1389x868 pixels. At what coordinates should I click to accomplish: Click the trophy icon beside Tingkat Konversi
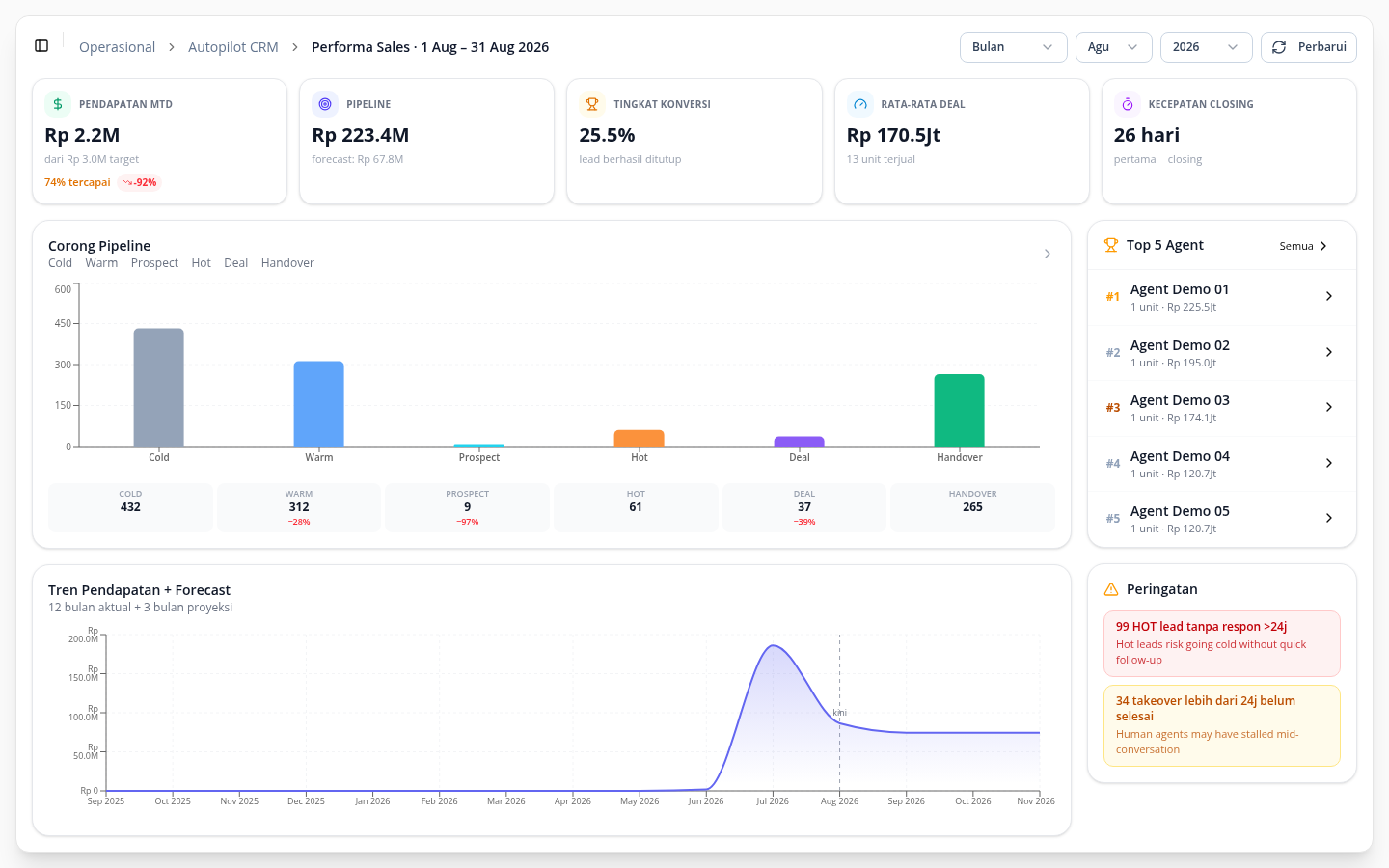click(x=592, y=104)
